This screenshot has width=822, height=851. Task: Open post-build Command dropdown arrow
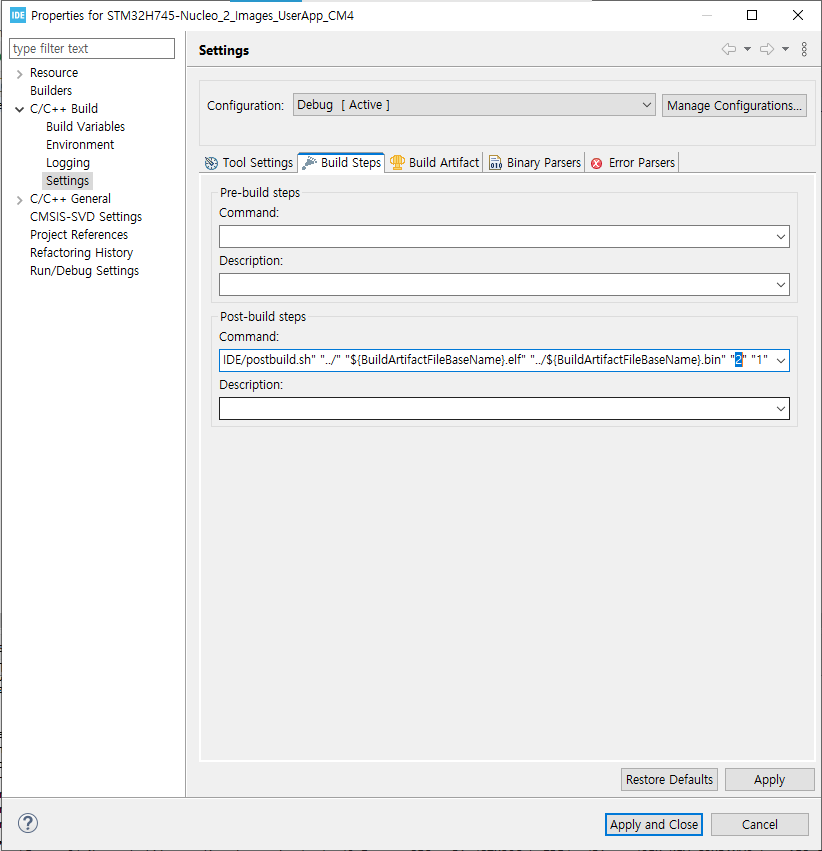780,361
